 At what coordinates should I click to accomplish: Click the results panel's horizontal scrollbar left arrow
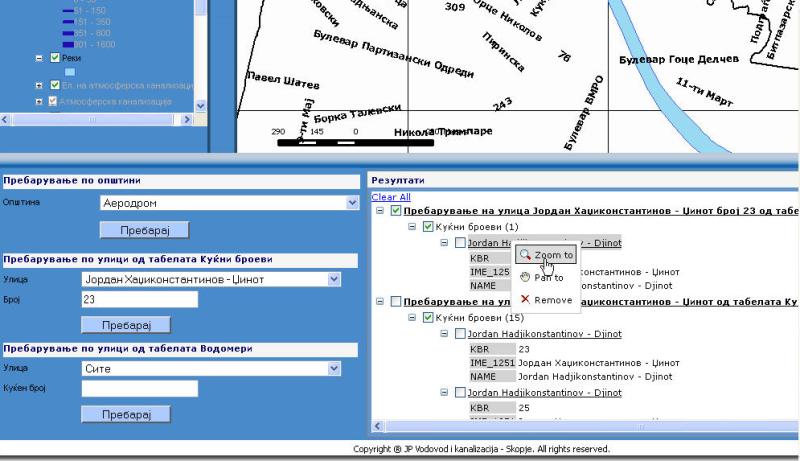(378, 426)
